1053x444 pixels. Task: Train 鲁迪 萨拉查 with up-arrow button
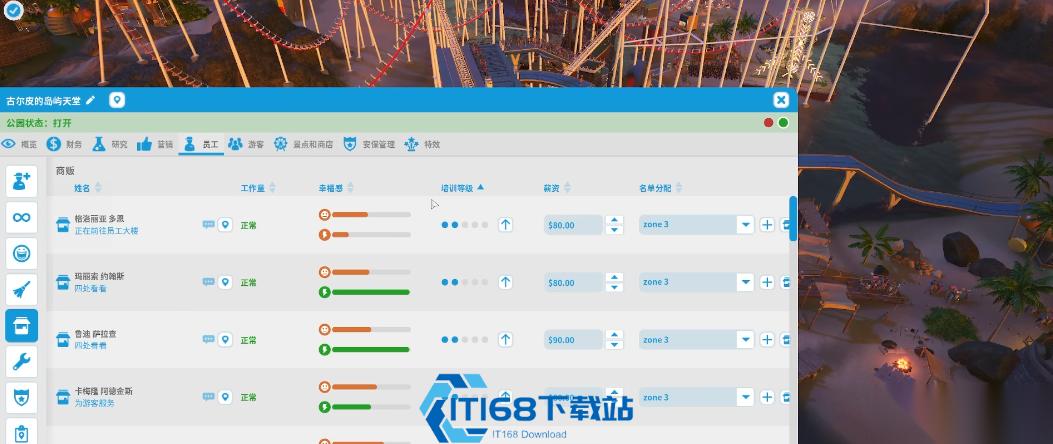(x=506, y=340)
